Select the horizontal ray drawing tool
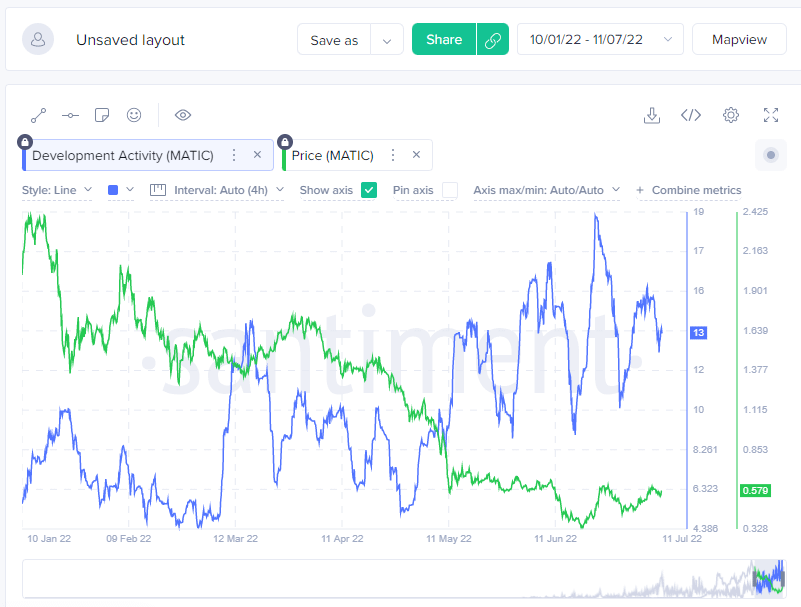 tap(70, 115)
